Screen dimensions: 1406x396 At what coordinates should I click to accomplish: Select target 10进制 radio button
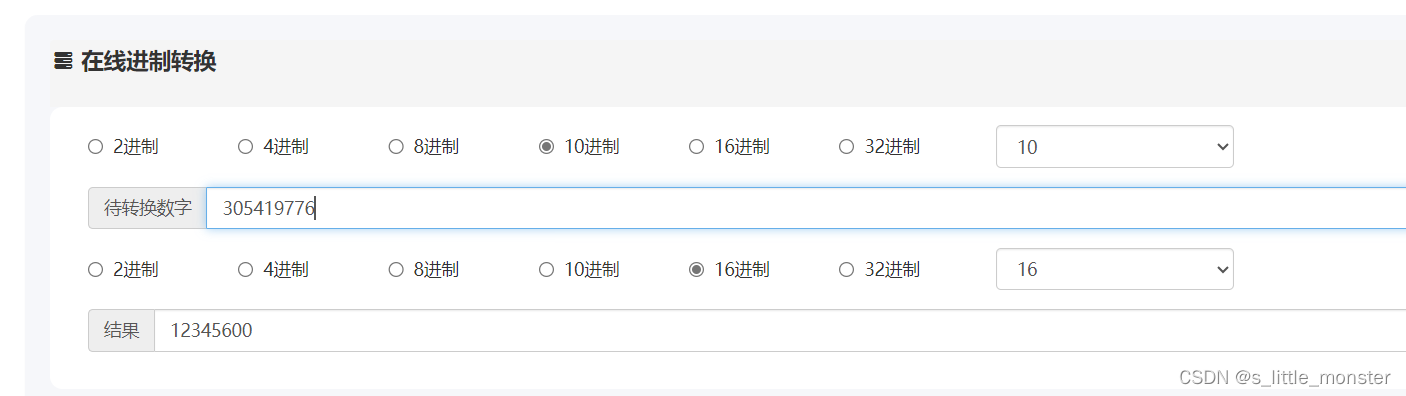tap(547, 269)
